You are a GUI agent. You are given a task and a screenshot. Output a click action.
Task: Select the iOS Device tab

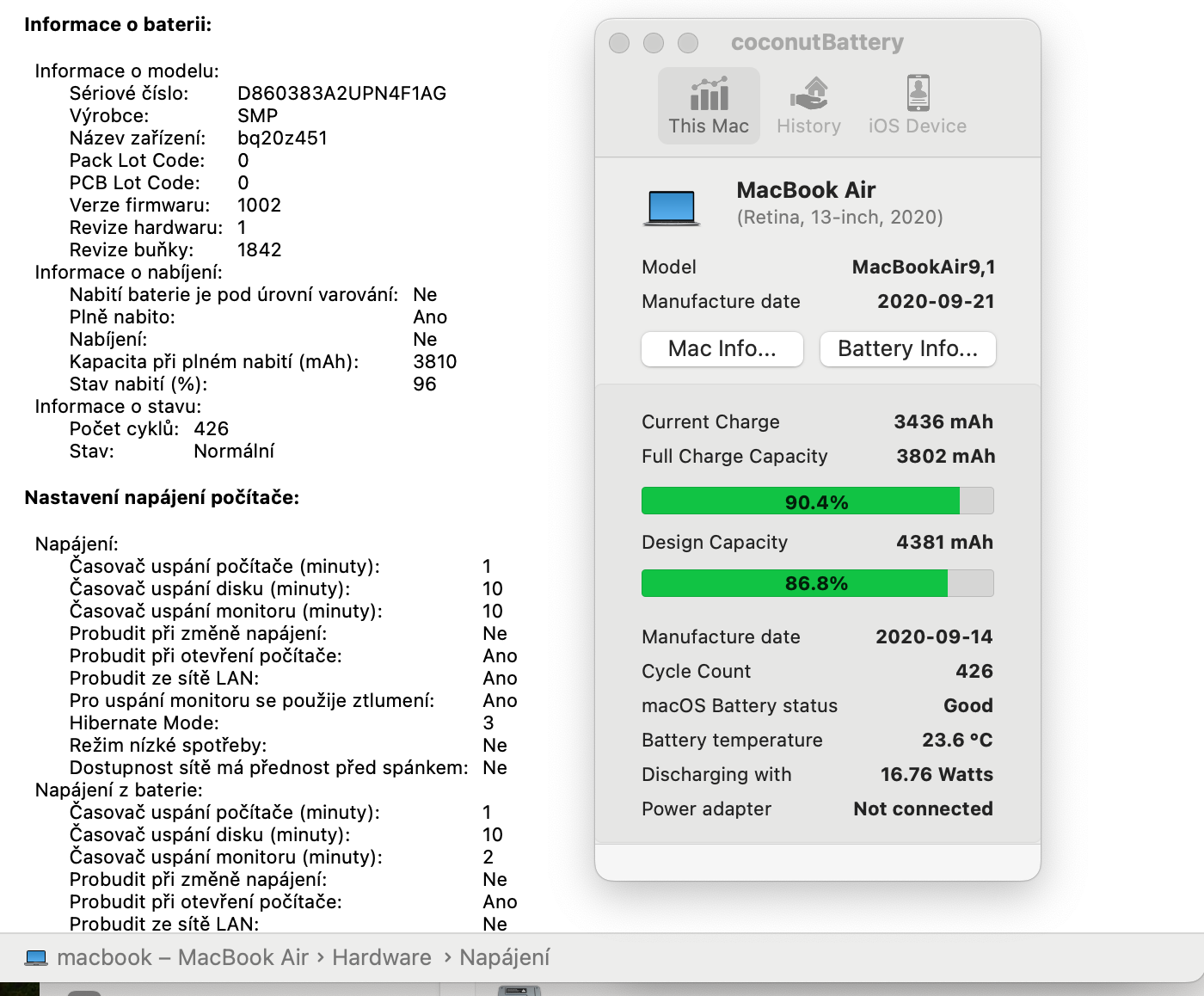(918, 106)
